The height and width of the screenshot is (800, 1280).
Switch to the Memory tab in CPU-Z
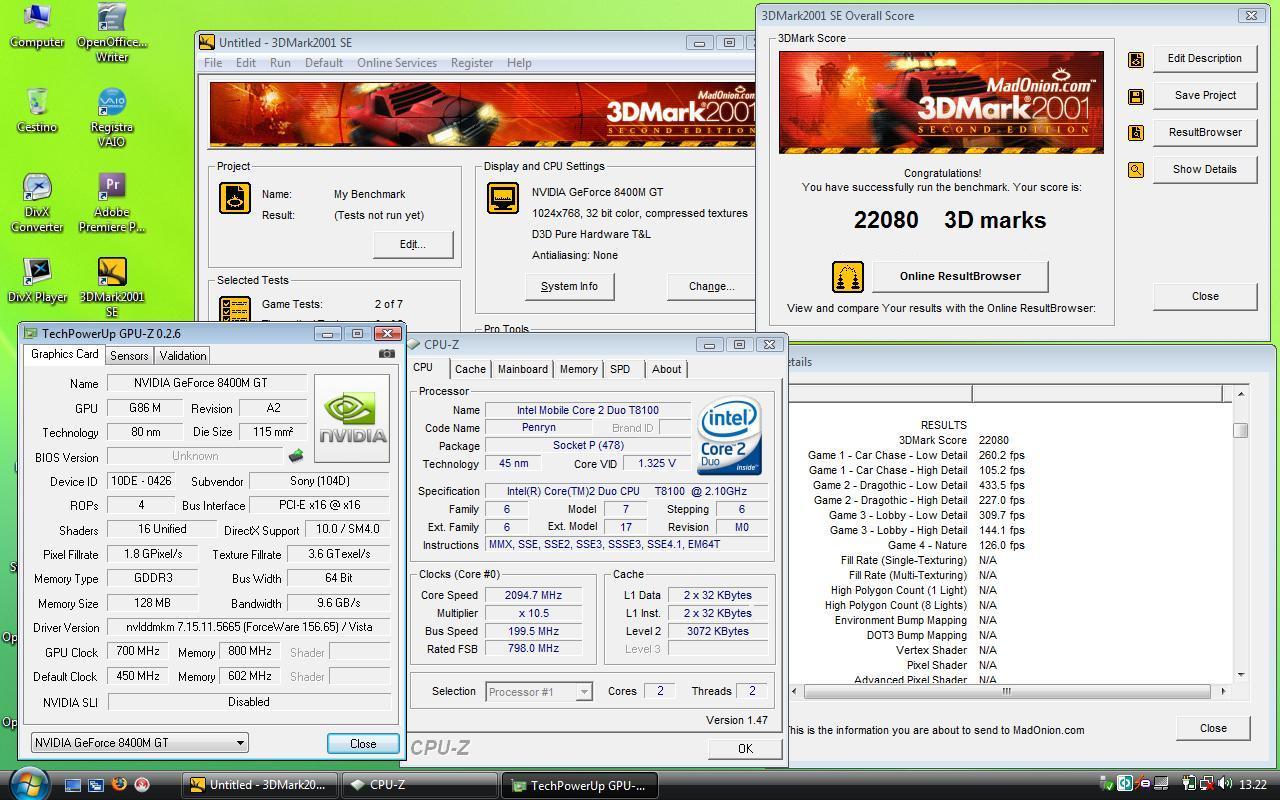tap(578, 369)
